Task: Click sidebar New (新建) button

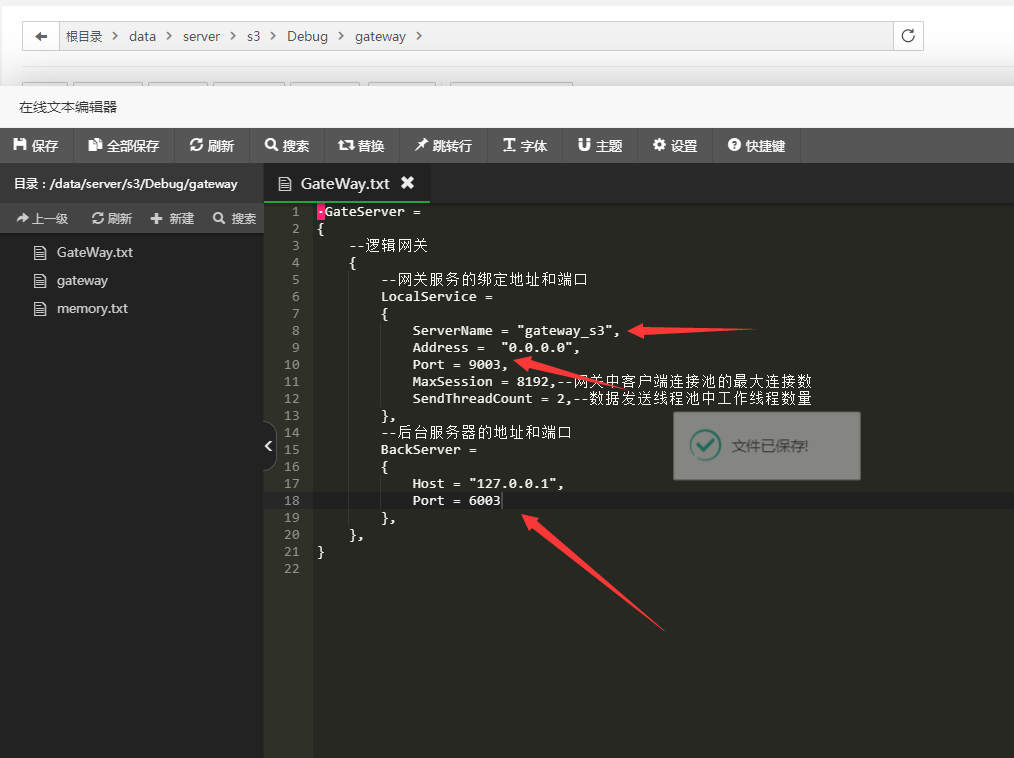Action: click(x=172, y=218)
